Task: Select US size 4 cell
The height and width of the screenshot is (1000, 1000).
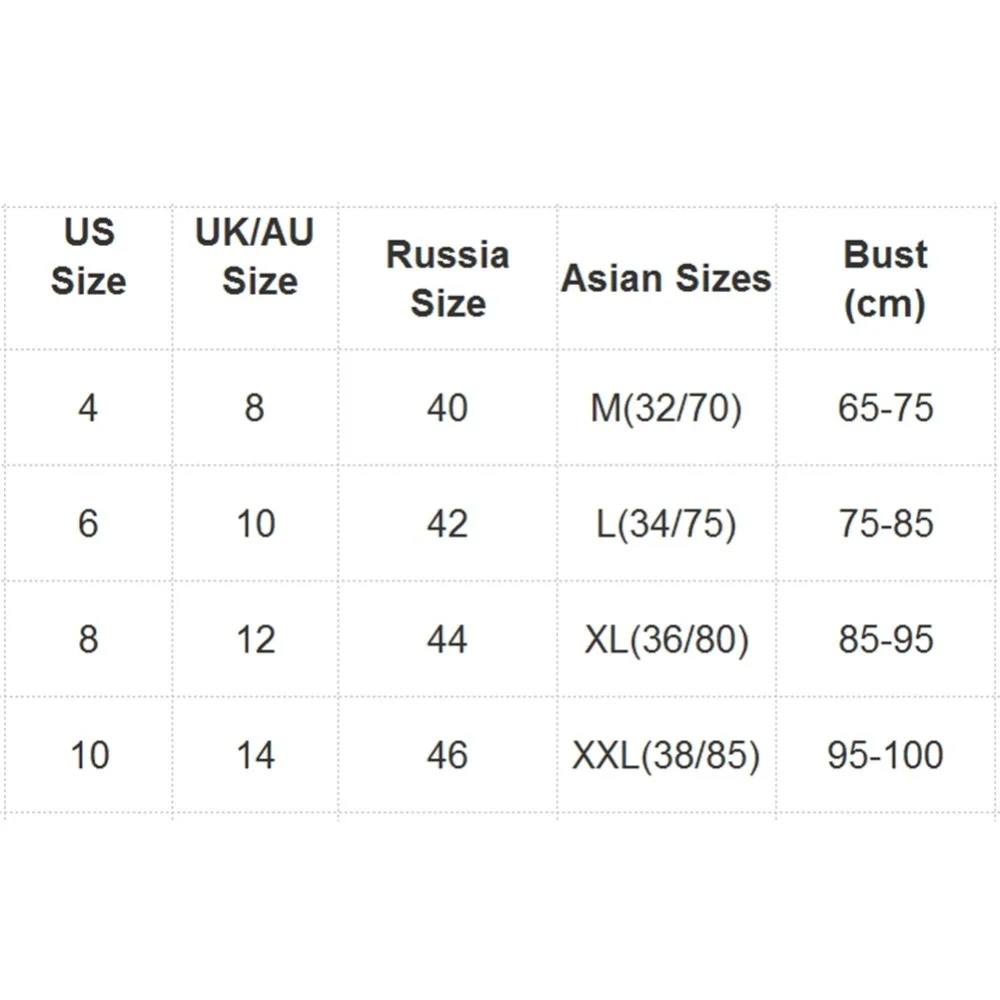Action: [x=89, y=408]
